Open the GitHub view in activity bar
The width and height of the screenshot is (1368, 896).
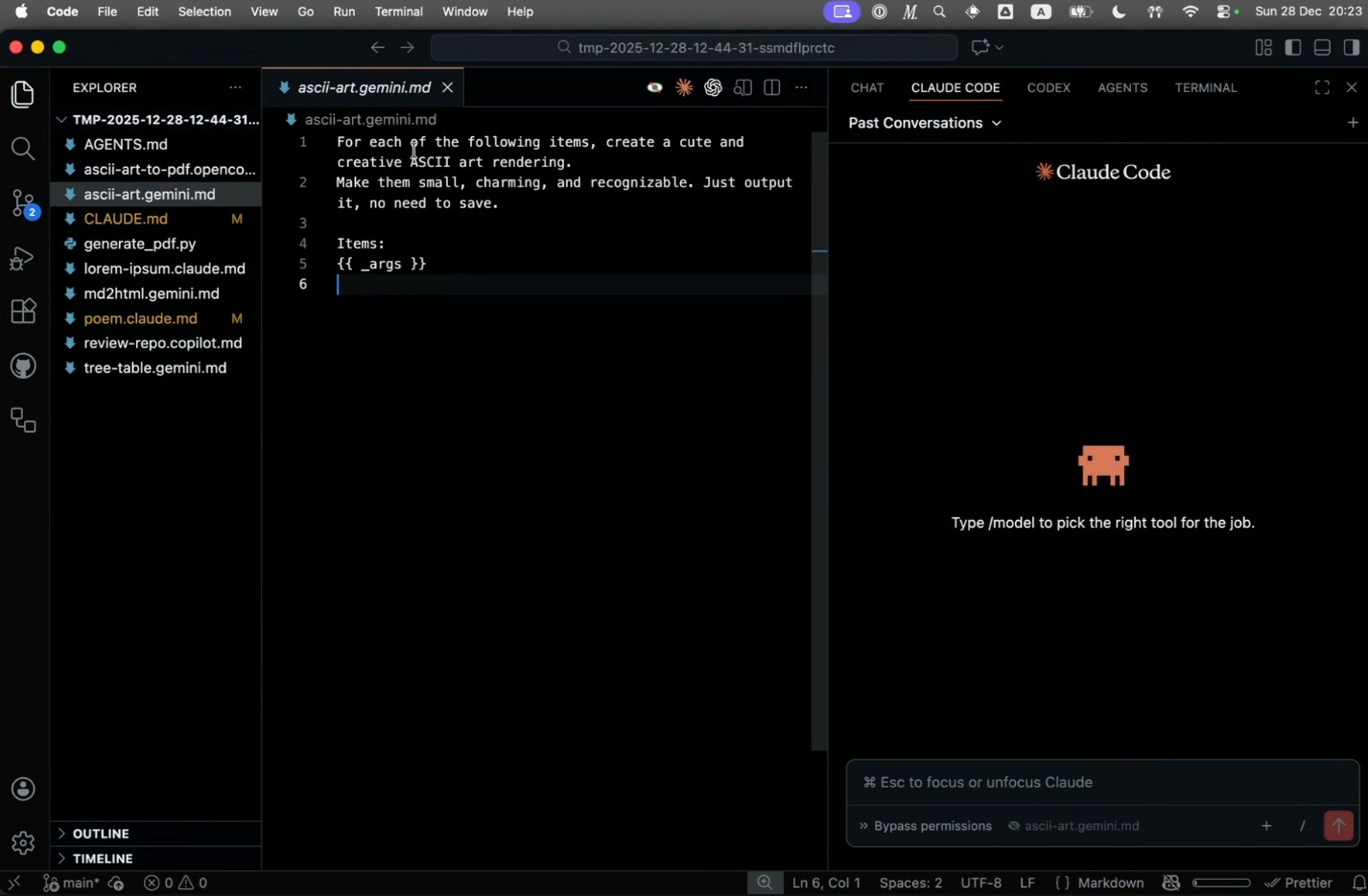click(23, 365)
